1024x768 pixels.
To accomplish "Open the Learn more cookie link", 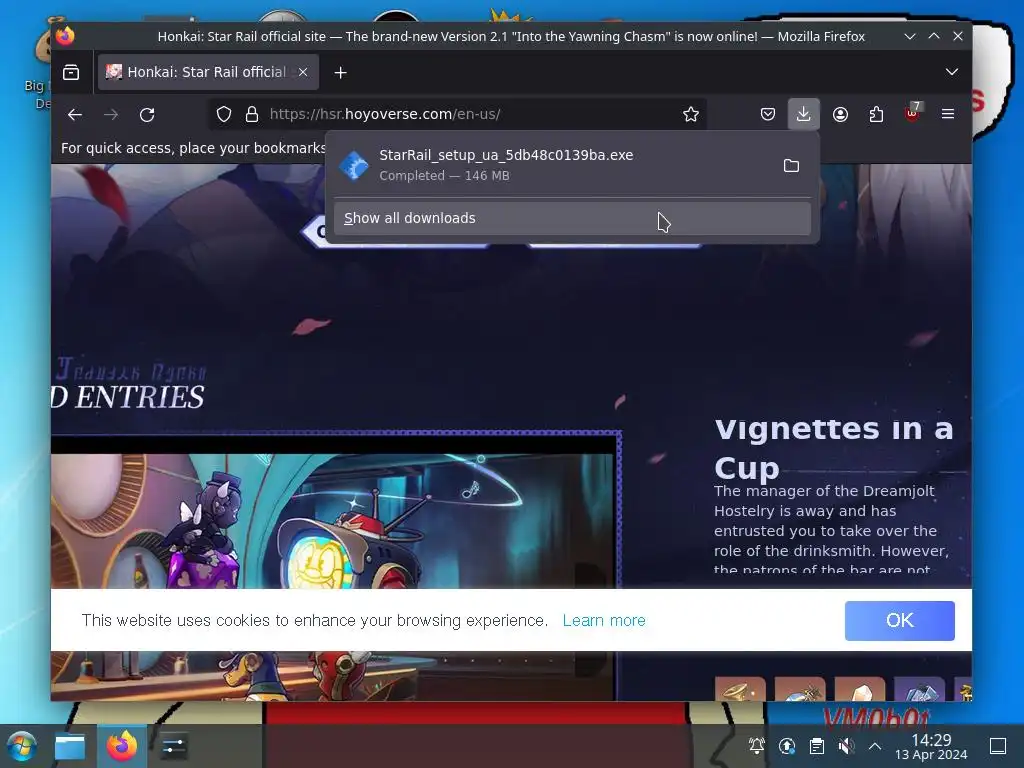I will (x=603, y=620).
